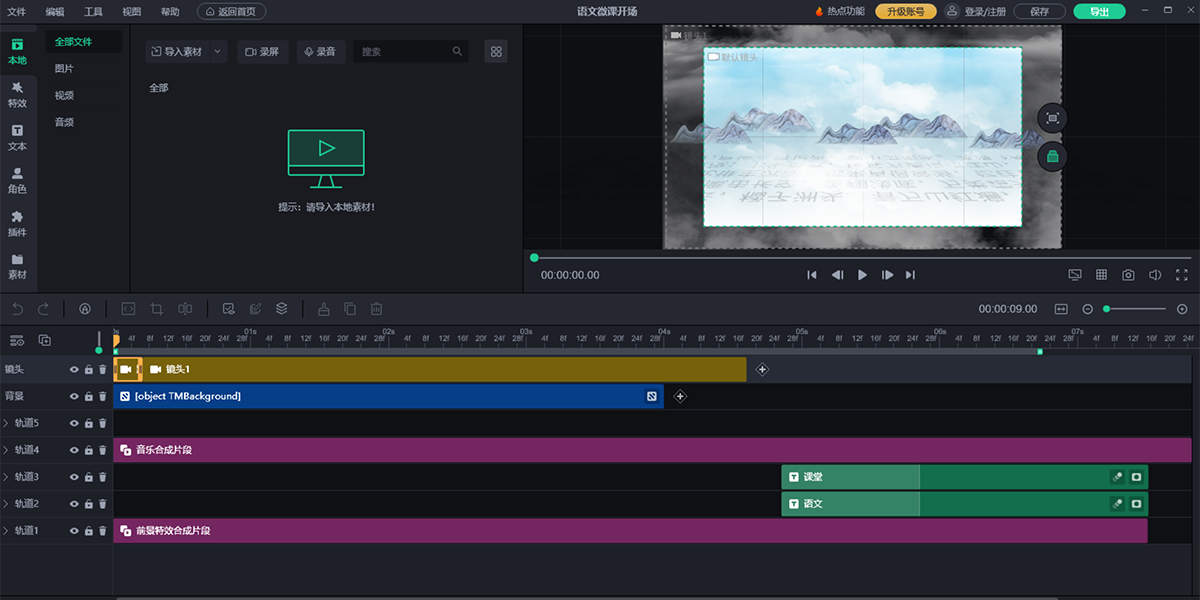This screenshot has width=1200, height=600.
Task: Hide the 背景 track with eye icon
Action: [x=74, y=397]
